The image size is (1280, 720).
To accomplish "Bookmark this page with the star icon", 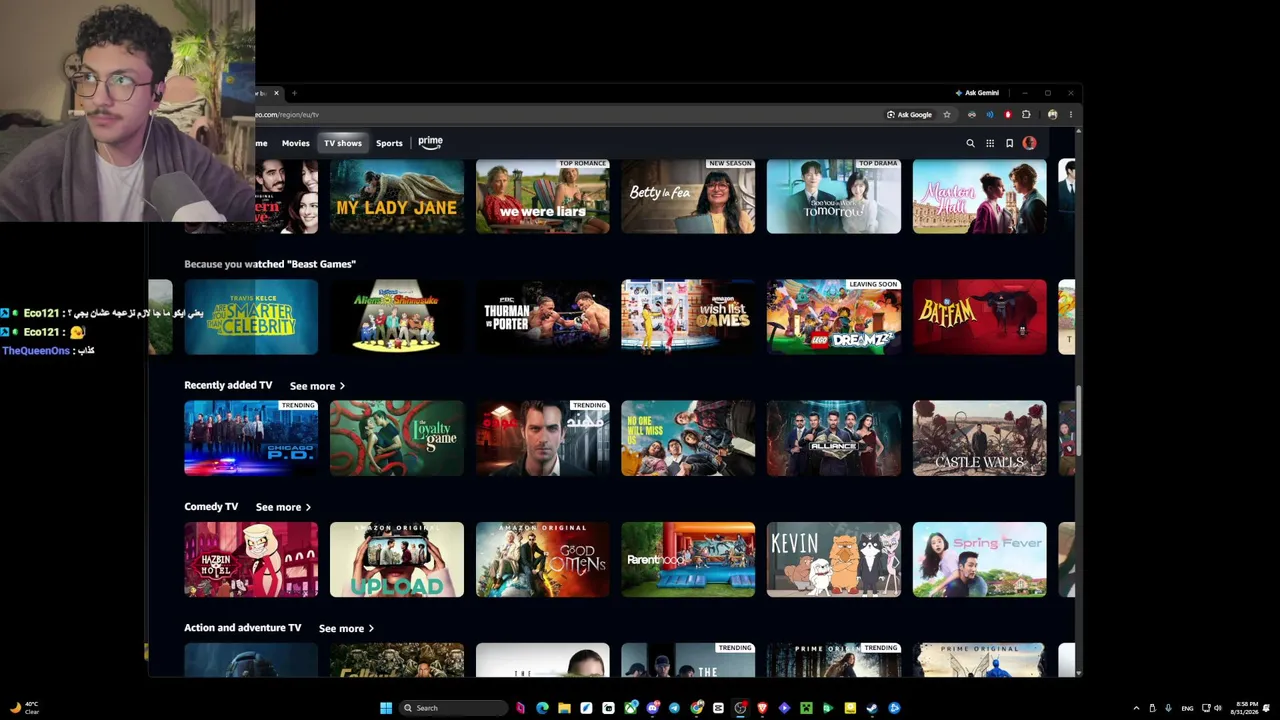I will 947,115.
